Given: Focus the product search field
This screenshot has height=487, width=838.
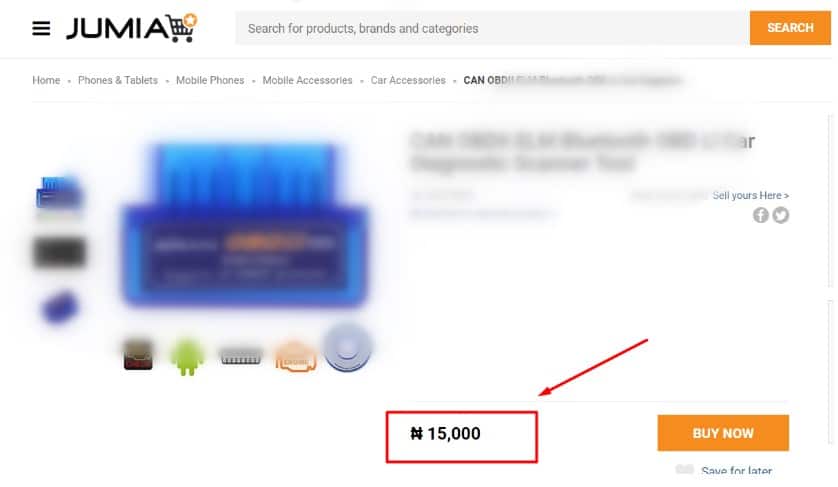Looking at the screenshot, I should (x=492, y=28).
